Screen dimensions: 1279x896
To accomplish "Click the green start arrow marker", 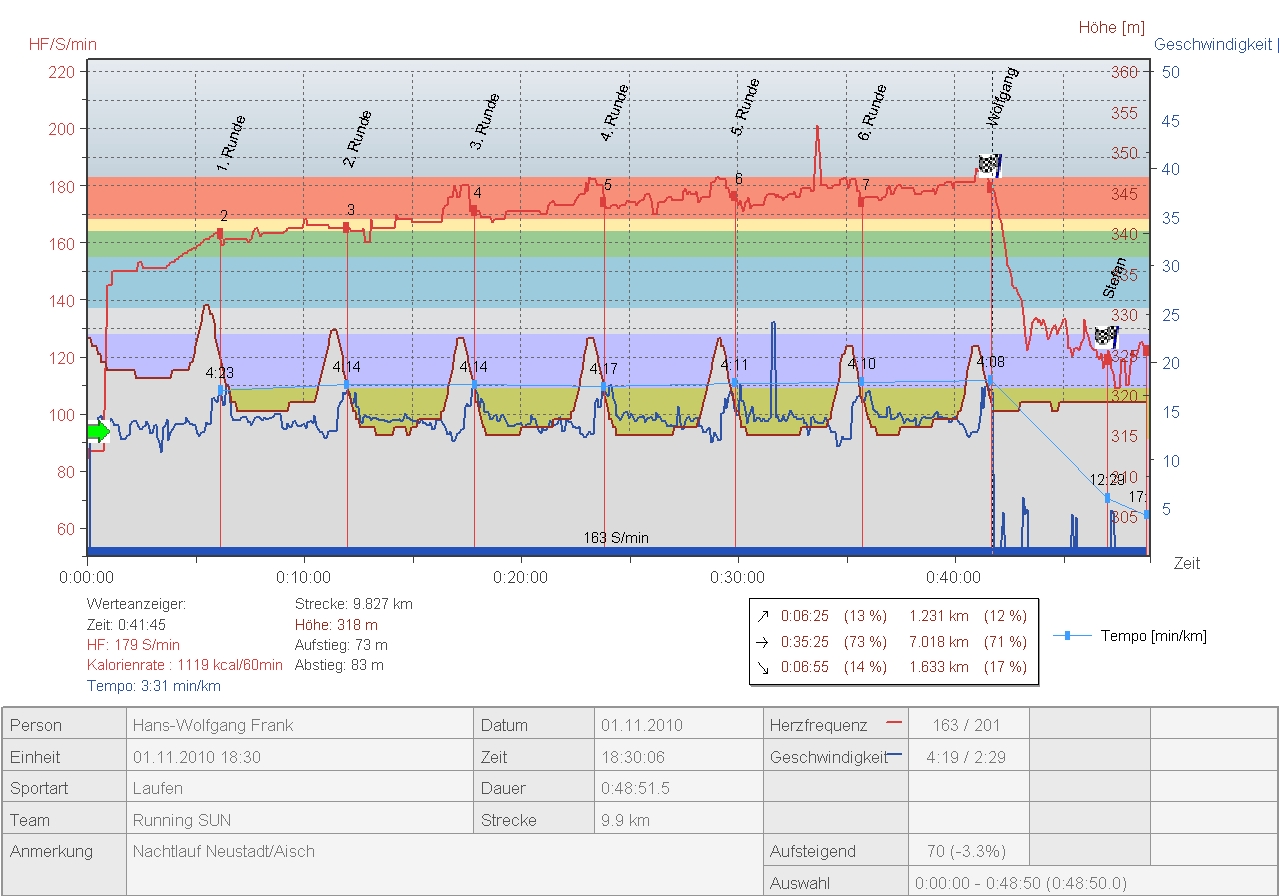I will pos(98,432).
